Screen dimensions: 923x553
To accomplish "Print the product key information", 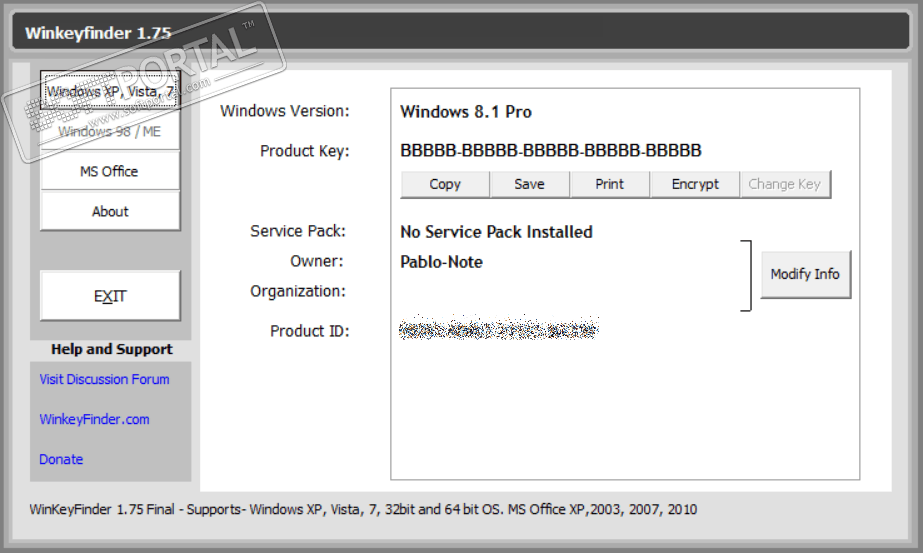I will coord(609,184).
